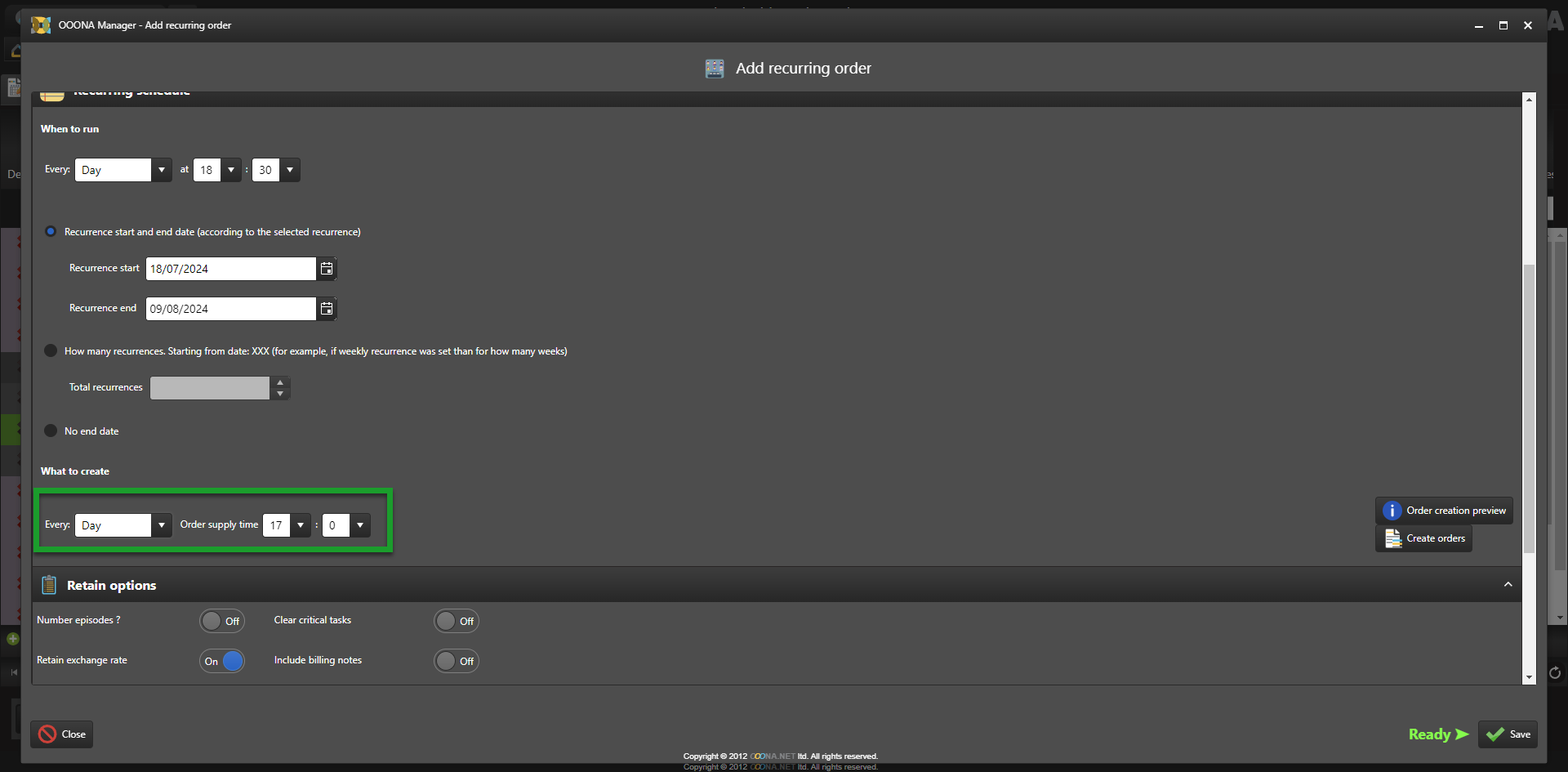This screenshot has height=772, width=1568.
Task: Enable the Clear critical tasks toggle
Action: pos(456,621)
